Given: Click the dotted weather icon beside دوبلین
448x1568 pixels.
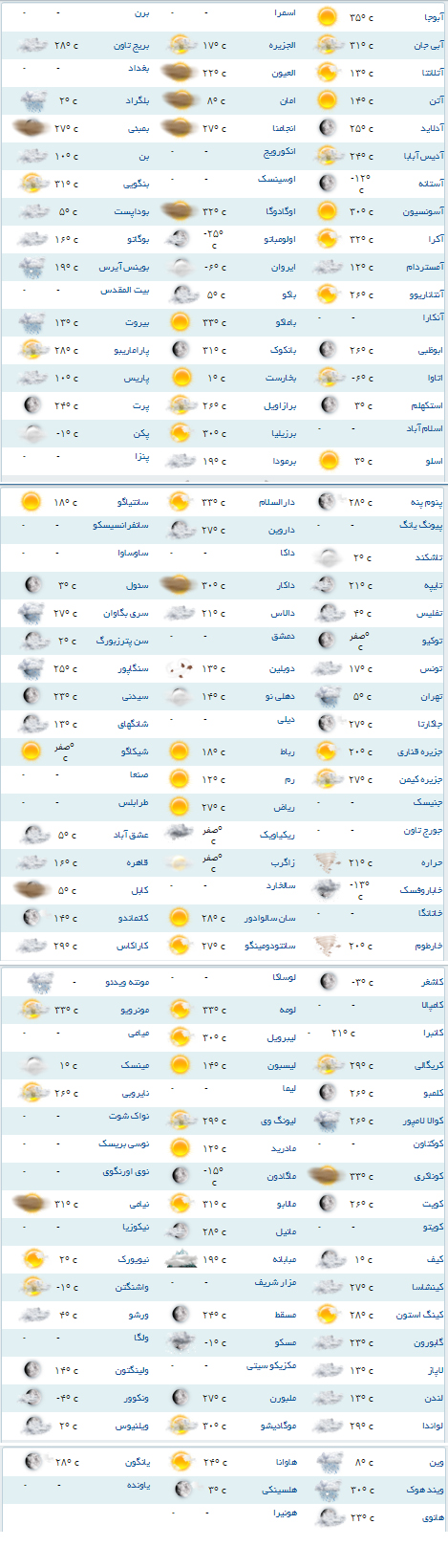Looking at the screenshot, I should tap(179, 668).
